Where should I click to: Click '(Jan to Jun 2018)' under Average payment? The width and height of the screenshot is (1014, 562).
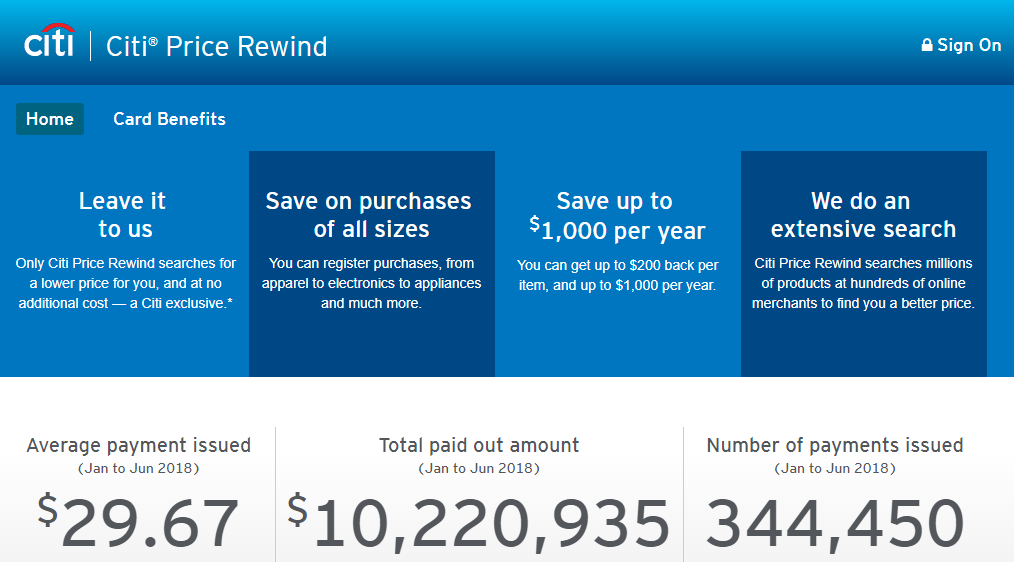[x=138, y=468]
